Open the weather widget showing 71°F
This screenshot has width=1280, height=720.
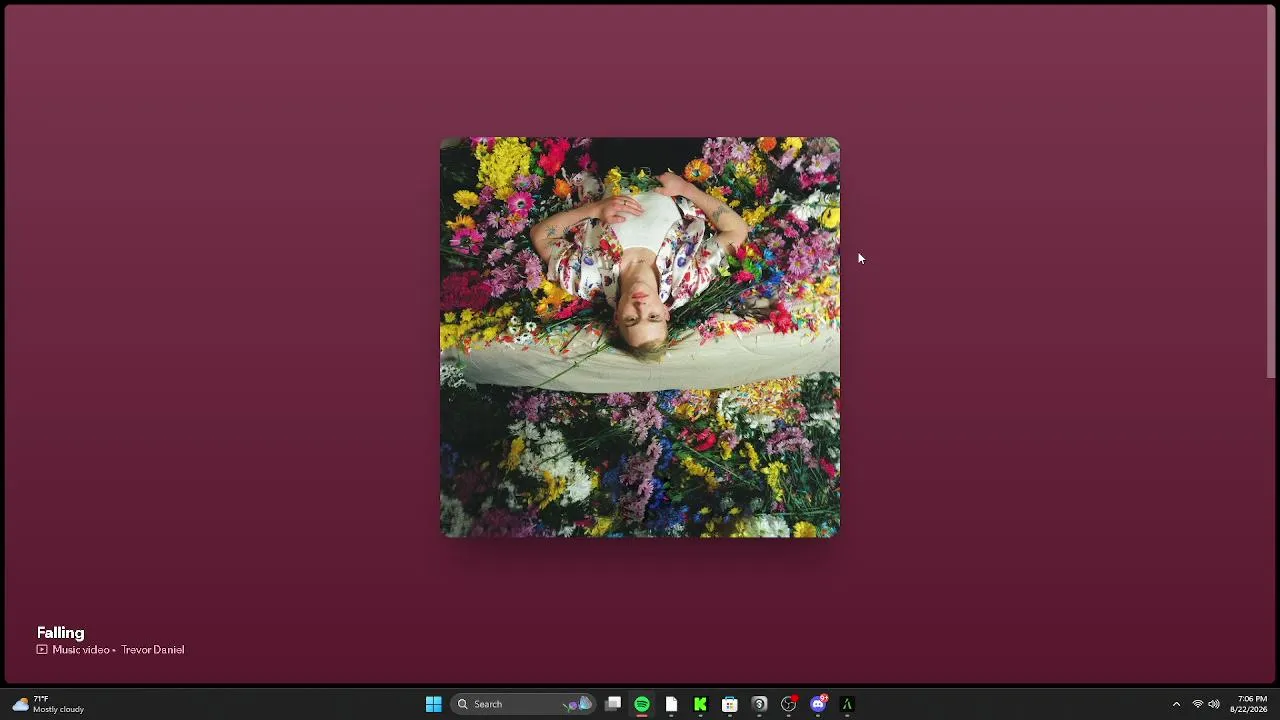tap(48, 704)
